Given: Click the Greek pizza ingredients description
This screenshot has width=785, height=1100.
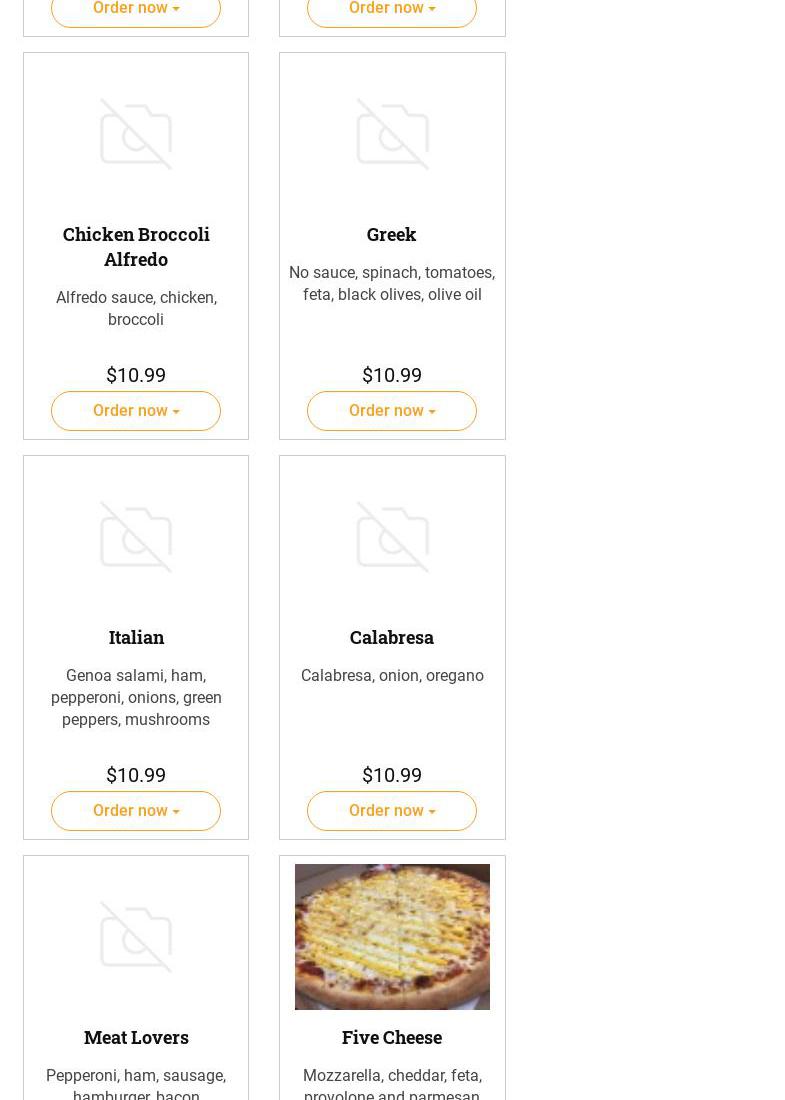Looking at the screenshot, I should point(392,283).
